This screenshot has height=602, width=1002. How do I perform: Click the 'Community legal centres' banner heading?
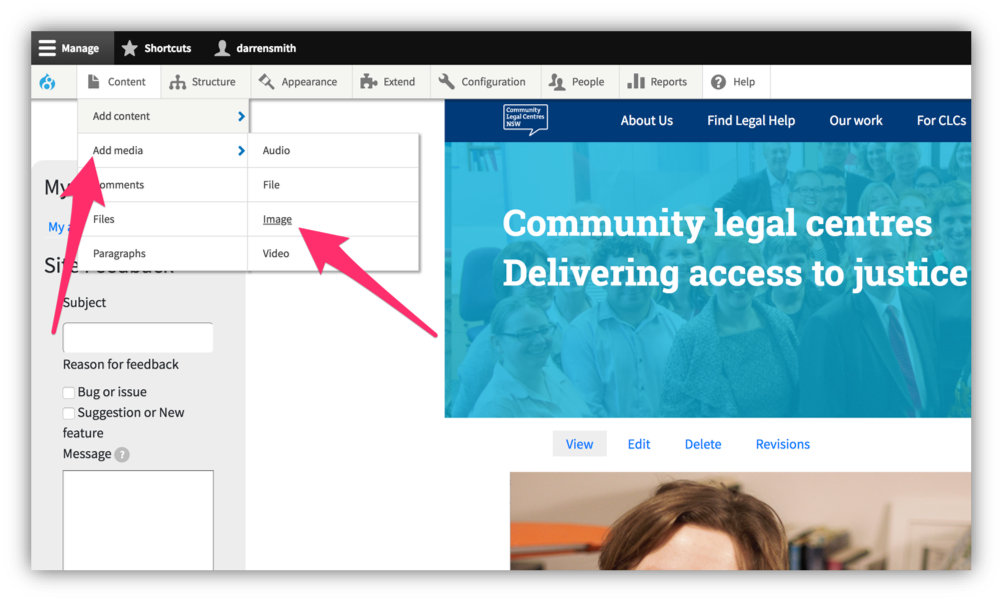click(717, 223)
